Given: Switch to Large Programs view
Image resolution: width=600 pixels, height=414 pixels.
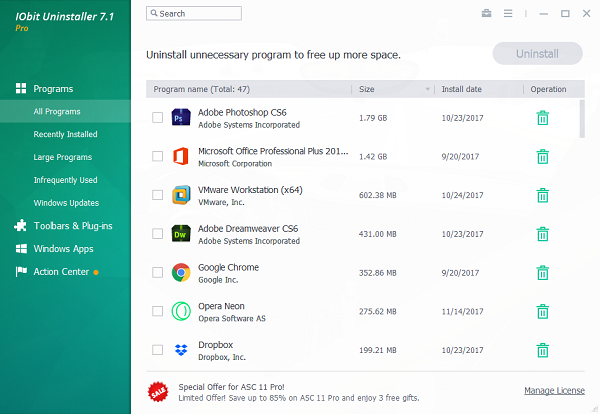Looking at the screenshot, I should coord(62,157).
